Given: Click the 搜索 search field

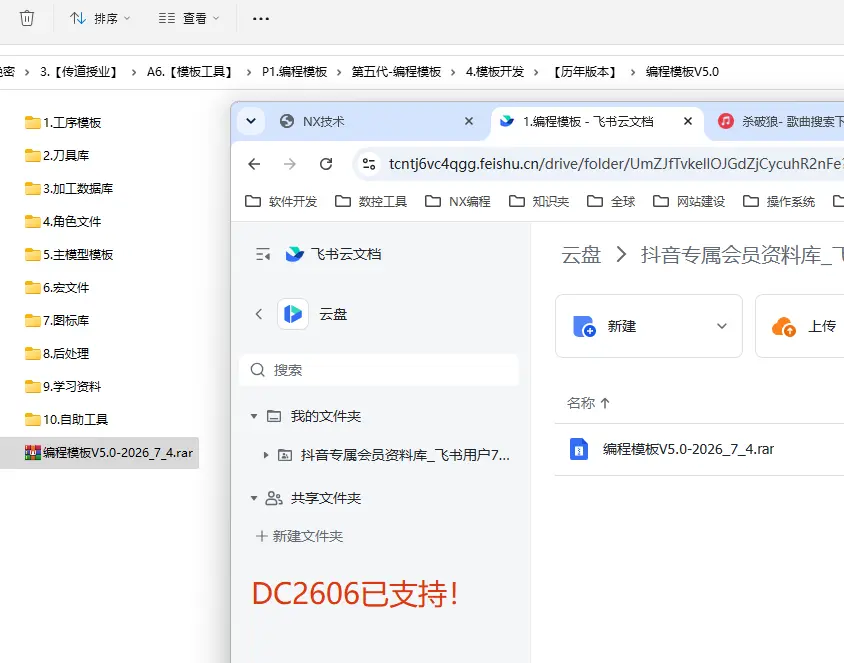Looking at the screenshot, I should tap(379, 370).
